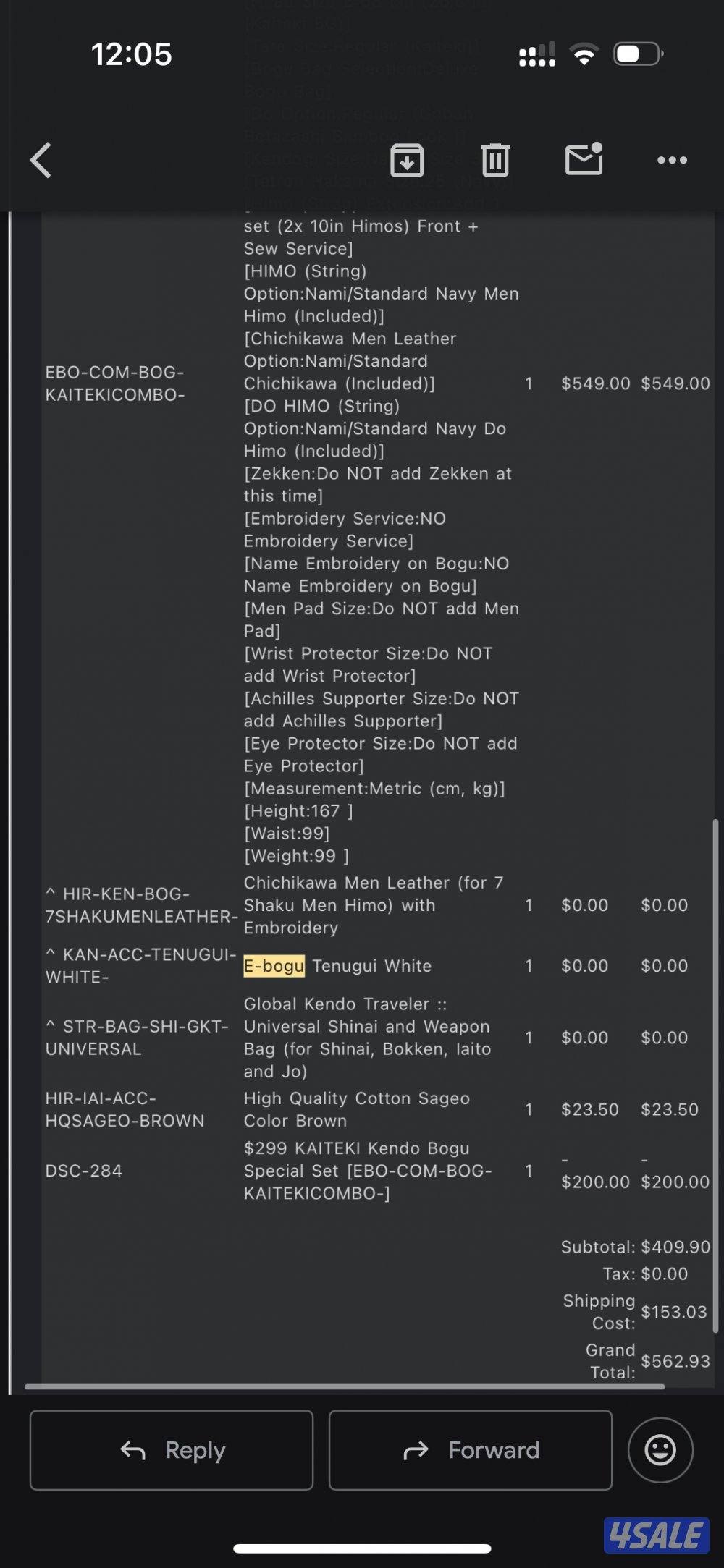724x1568 pixels.
Task: Open the emoji reaction picker
Action: 660,1449
